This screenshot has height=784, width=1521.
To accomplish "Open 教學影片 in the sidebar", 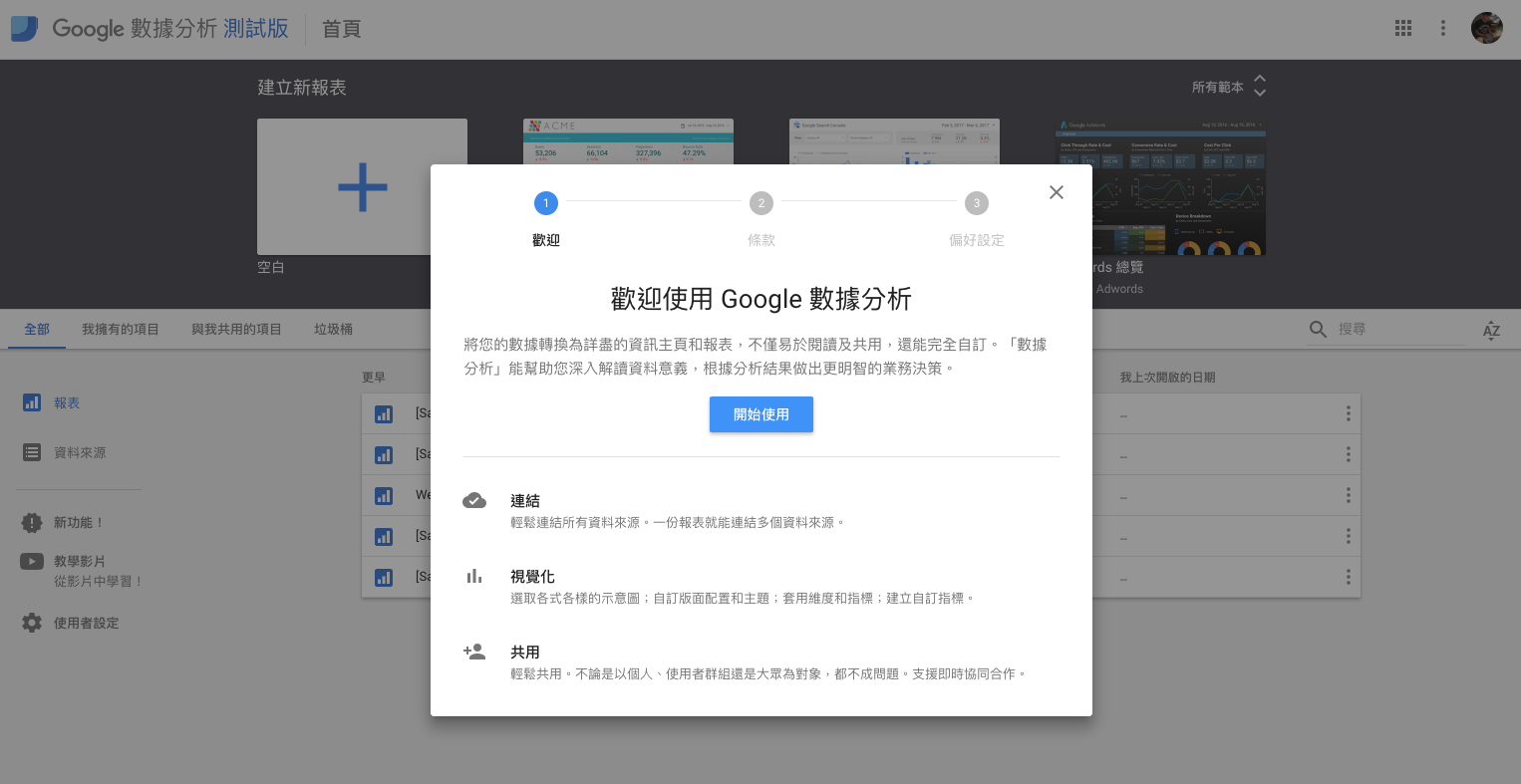I will (x=80, y=561).
